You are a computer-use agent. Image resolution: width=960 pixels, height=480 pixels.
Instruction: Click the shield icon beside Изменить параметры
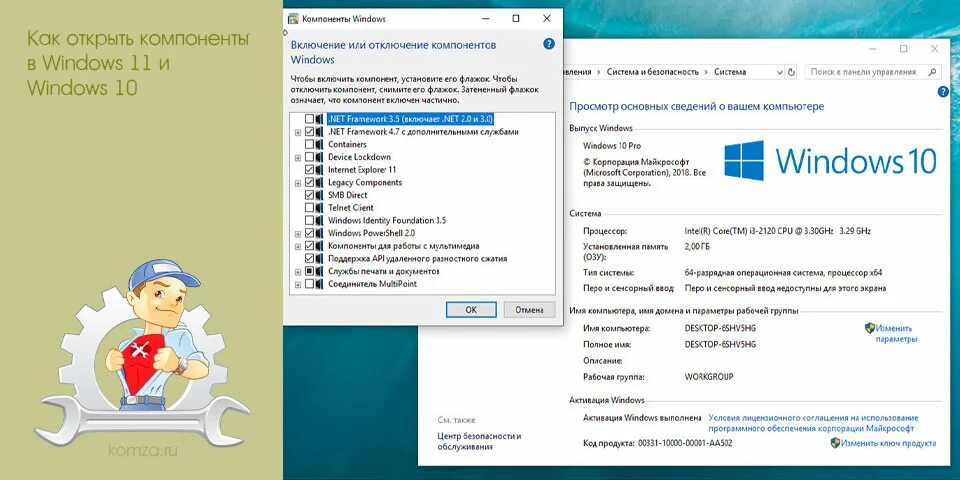click(x=869, y=328)
